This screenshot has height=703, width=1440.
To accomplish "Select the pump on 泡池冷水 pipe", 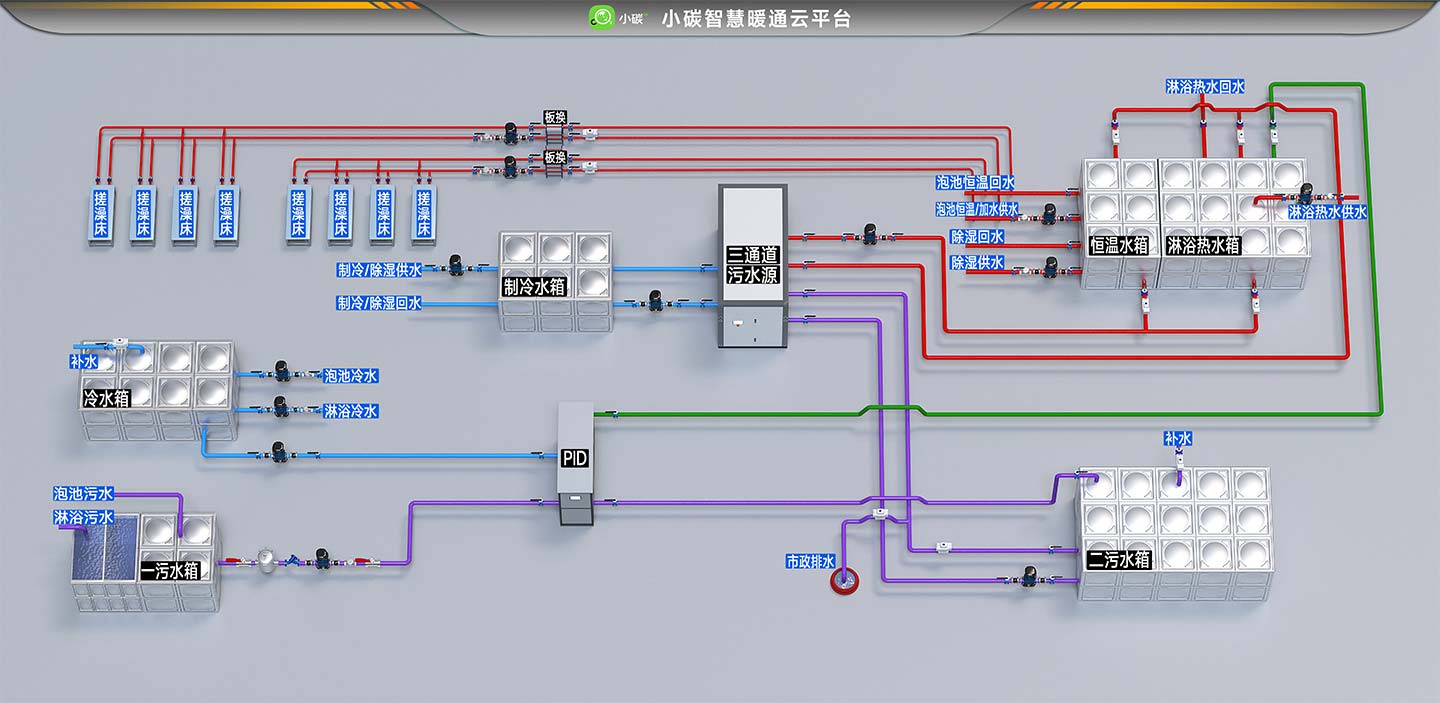I will tap(282, 375).
